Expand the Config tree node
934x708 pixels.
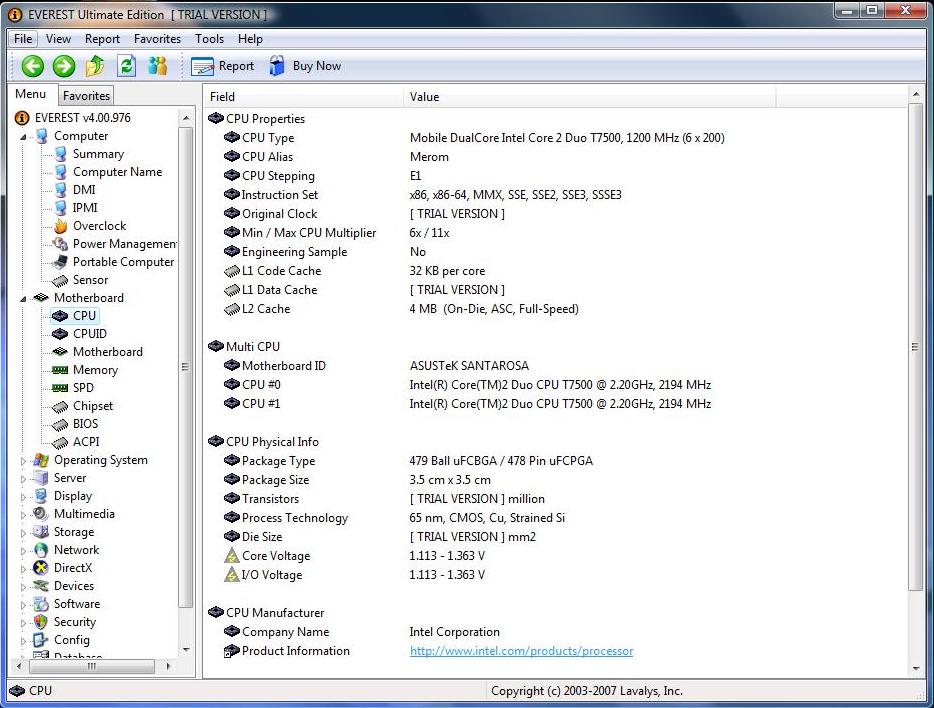pos(23,641)
